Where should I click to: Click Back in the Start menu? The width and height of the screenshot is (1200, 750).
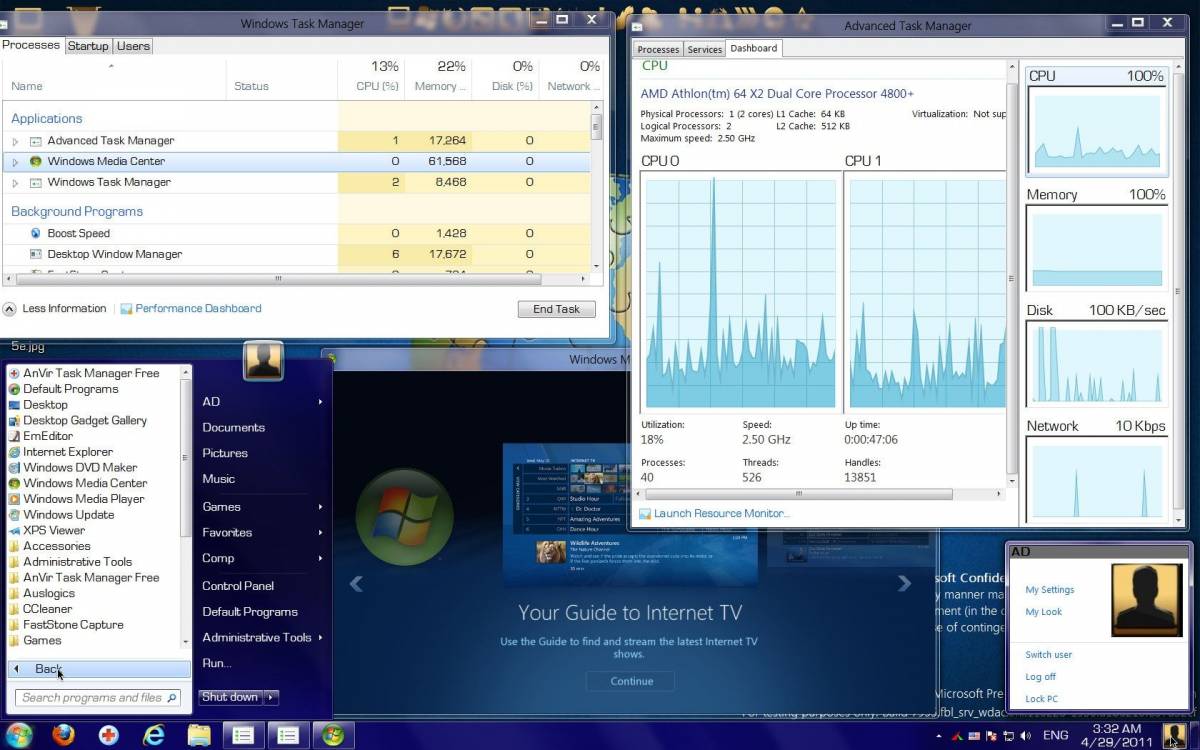(100, 669)
